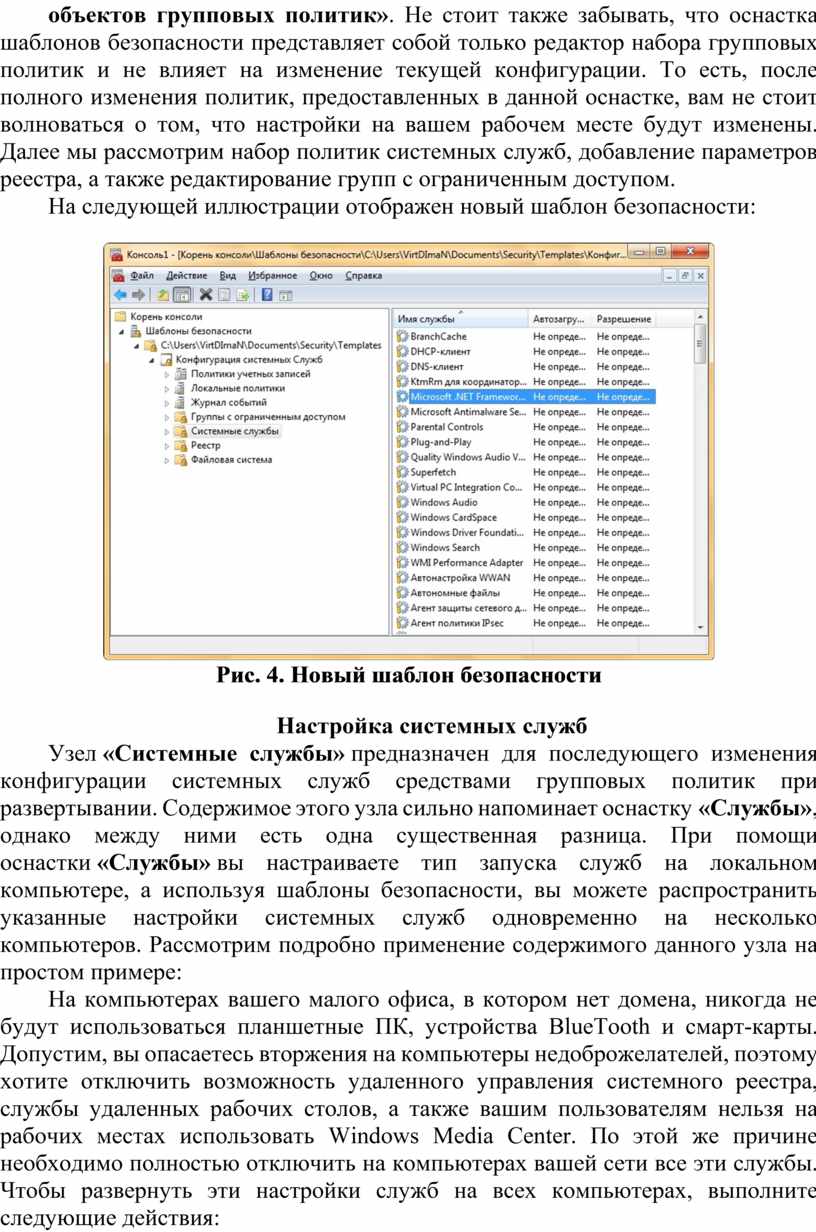Screen dimensions: 816x1232
Task: Click the Show/Hide action pane toolbar icon
Action: pos(286,295)
